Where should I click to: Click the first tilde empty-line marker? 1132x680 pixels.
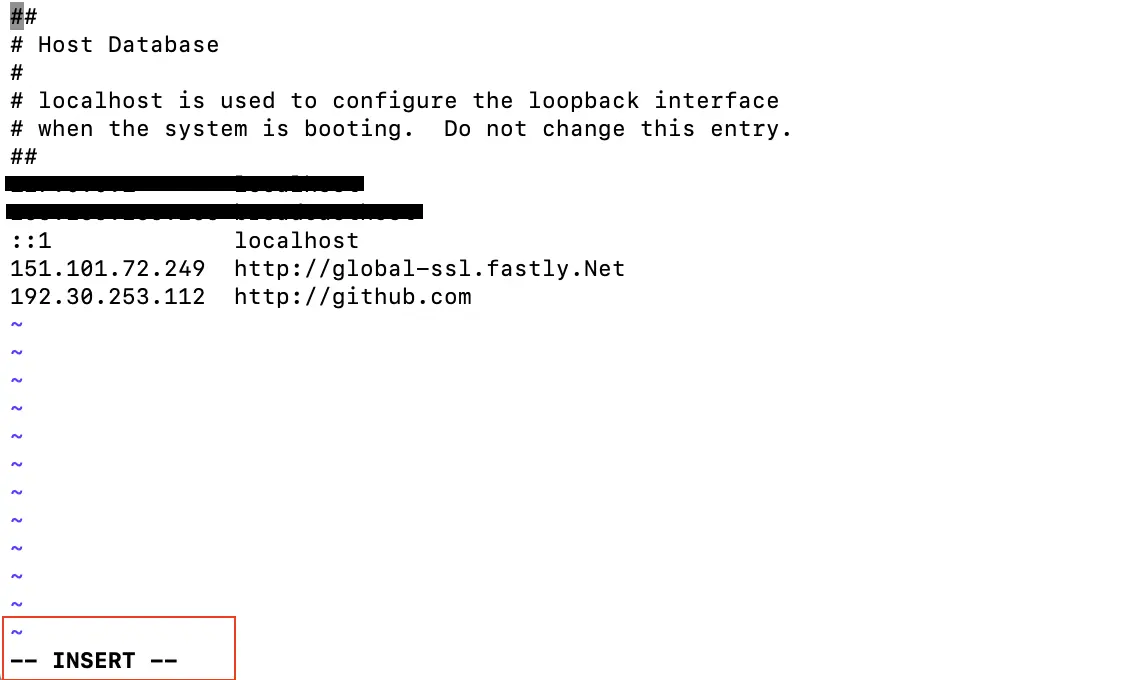click(17, 324)
